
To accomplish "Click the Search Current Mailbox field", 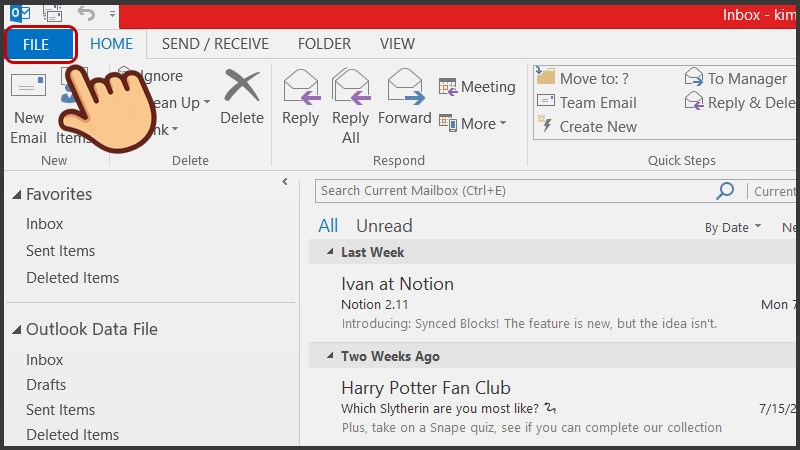I will pyautogui.click(x=515, y=191).
